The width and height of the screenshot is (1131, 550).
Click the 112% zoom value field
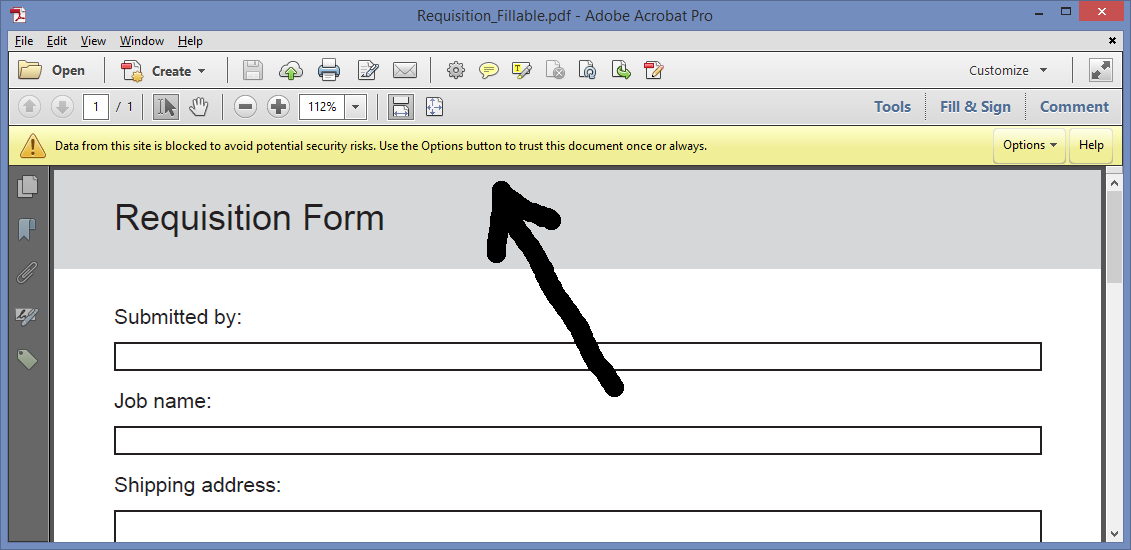coord(322,107)
